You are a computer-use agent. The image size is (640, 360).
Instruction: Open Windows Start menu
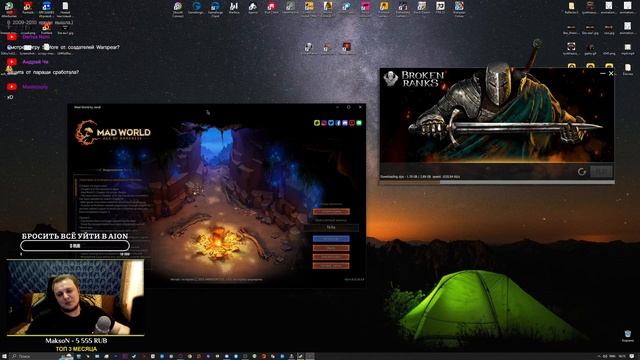click(3, 356)
